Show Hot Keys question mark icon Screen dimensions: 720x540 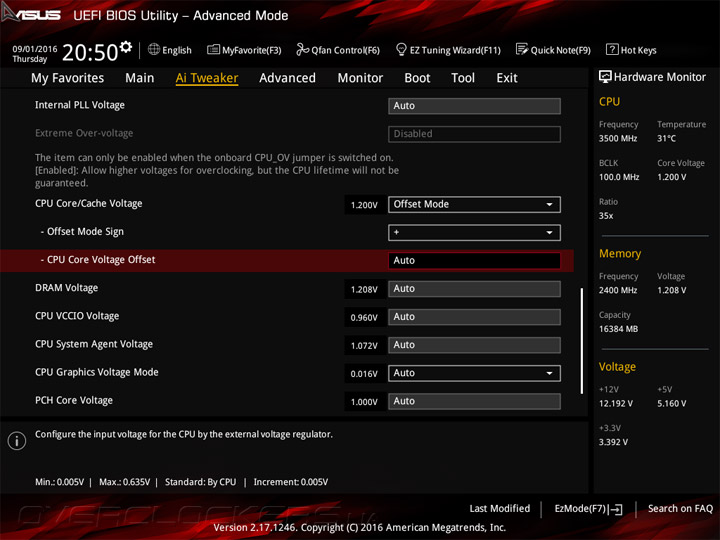click(x=612, y=49)
